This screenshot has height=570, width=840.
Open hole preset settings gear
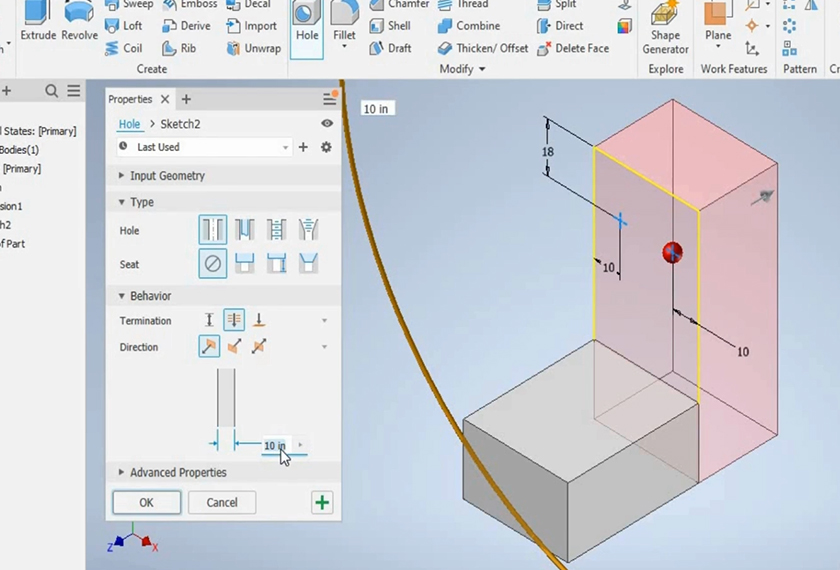click(x=326, y=147)
